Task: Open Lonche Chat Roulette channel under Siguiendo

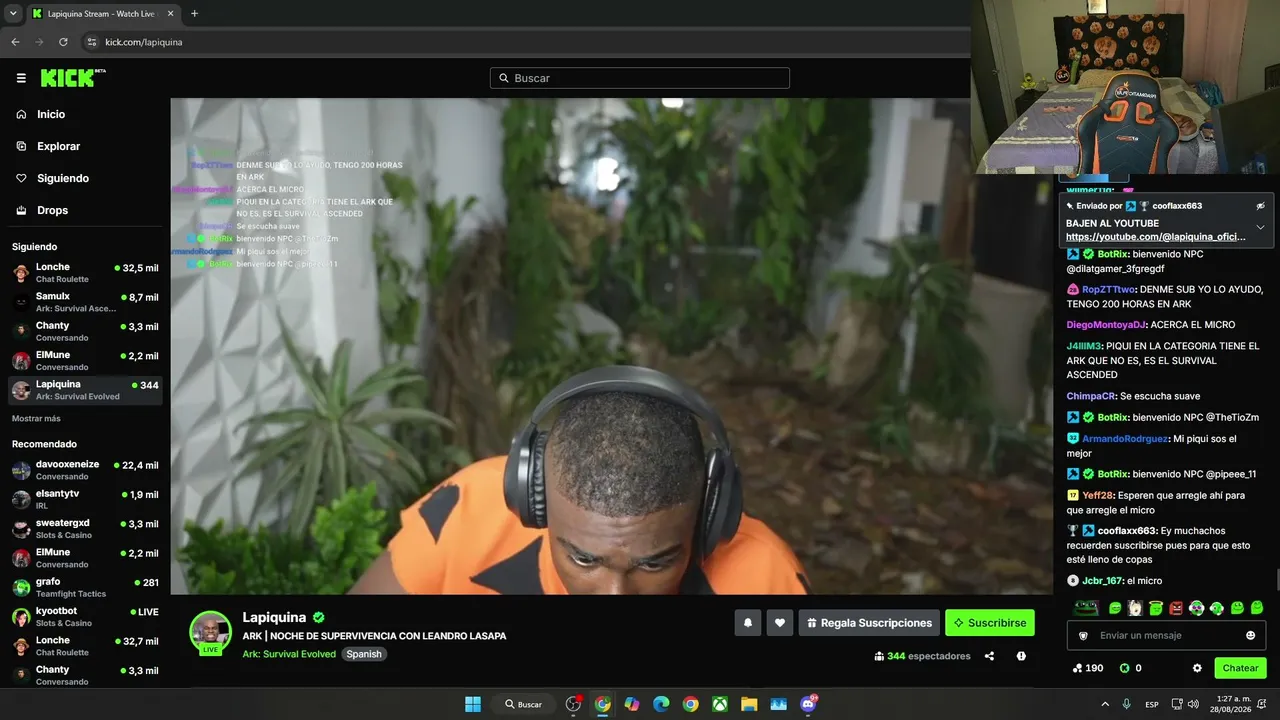Action: (85, 273)
